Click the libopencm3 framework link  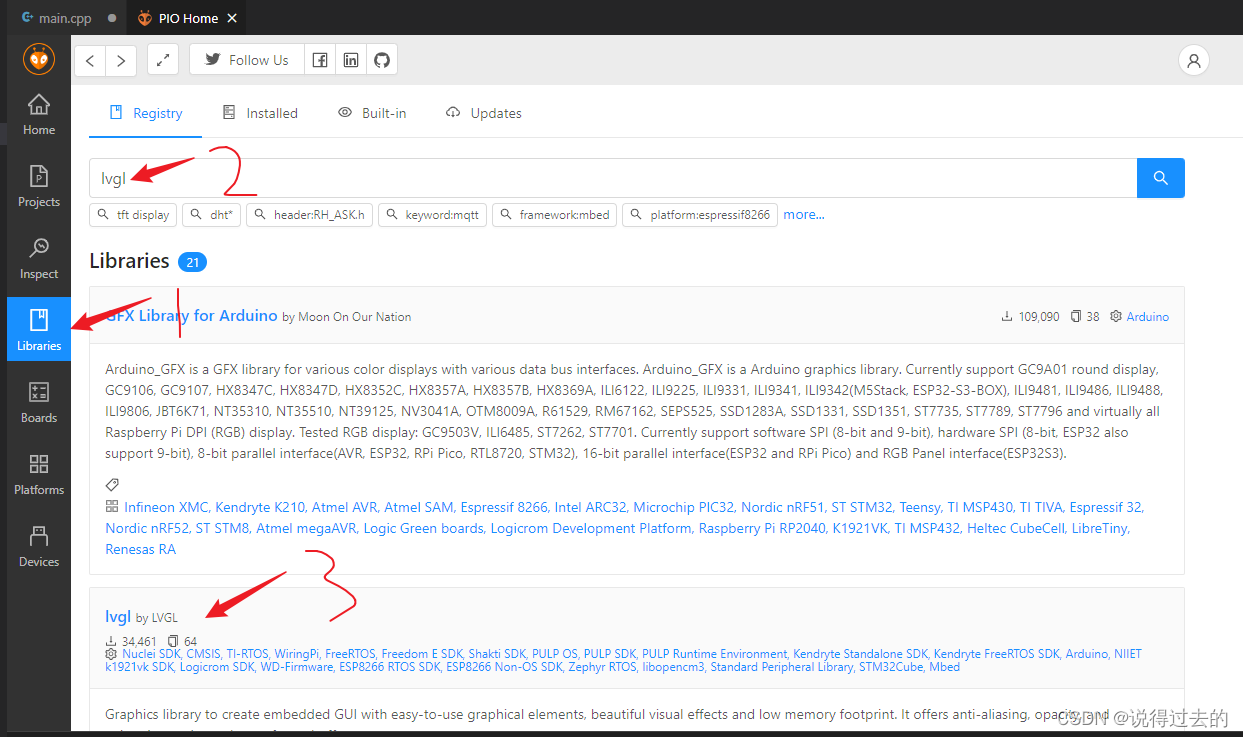[x=673, y=666]
